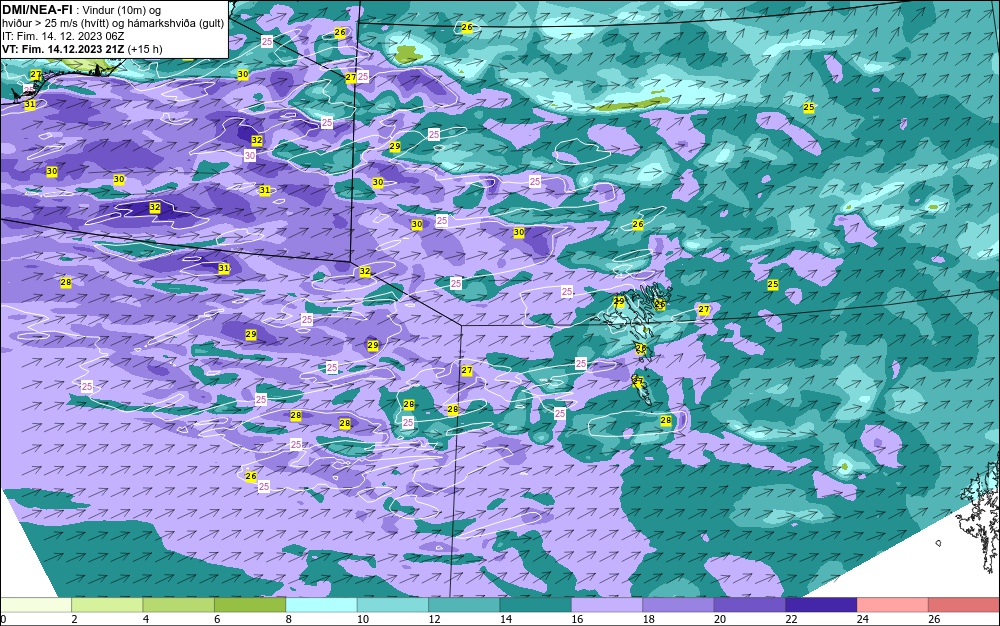
Task: Click the "18" tick label on the color scale
Action: click(x=649, y=619)
